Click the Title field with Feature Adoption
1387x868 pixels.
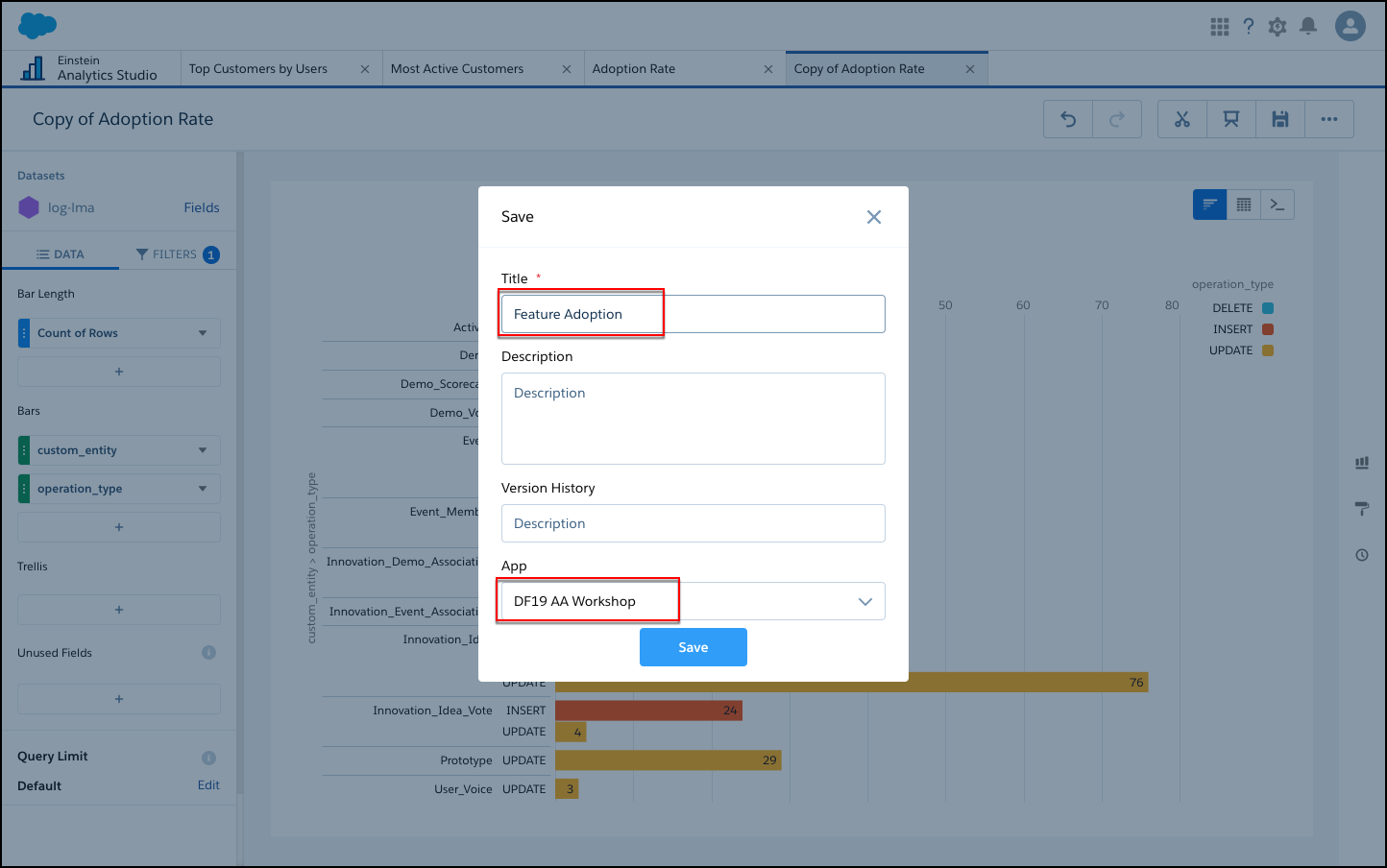click(693, 314)
